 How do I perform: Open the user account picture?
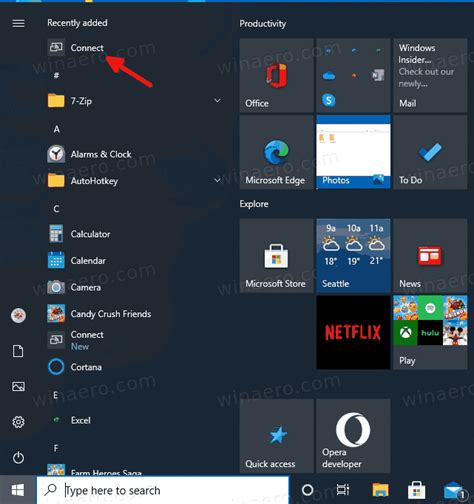pyautogui.click(x=18, y=315)
